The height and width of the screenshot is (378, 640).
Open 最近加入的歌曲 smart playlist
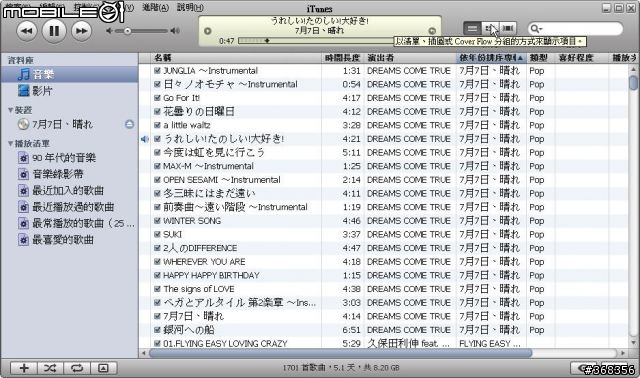tap(68, 191)
